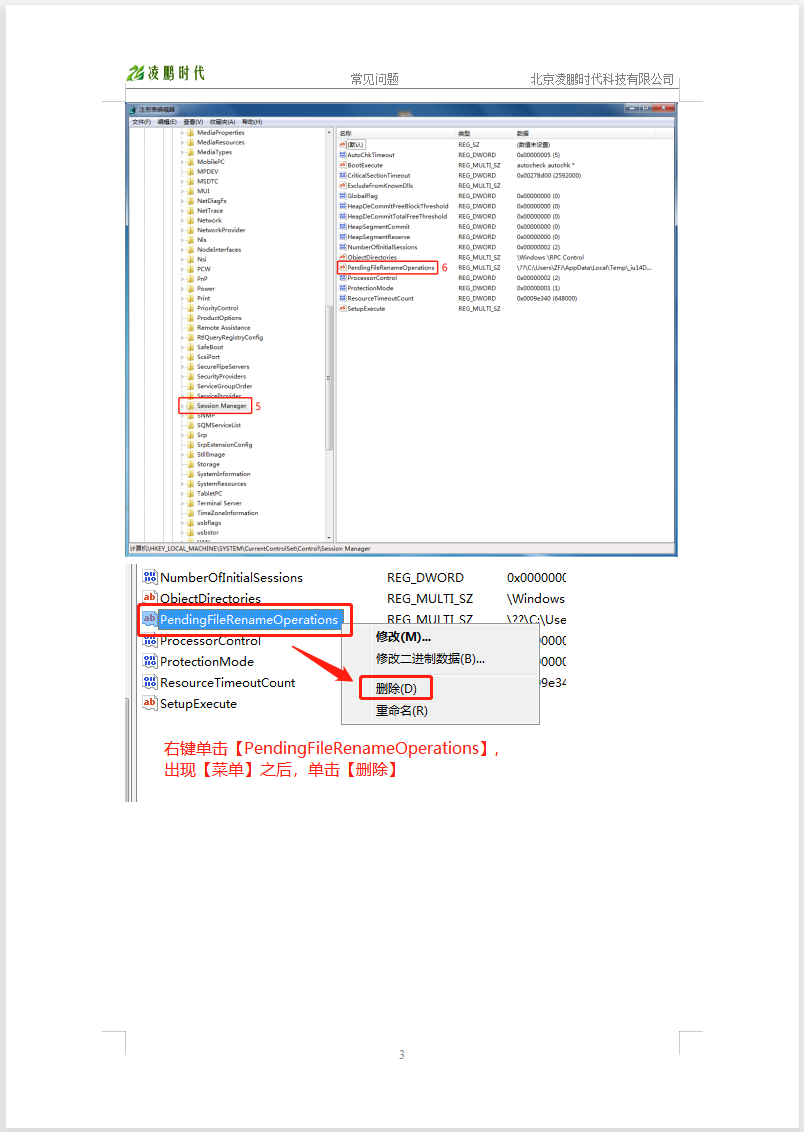The width and height of the screenshot is (804, 1132).
Task: Select the HeapDeCommitFreeBlockThreshold value name
Action: pyautogui.click(x=398, y=206)
